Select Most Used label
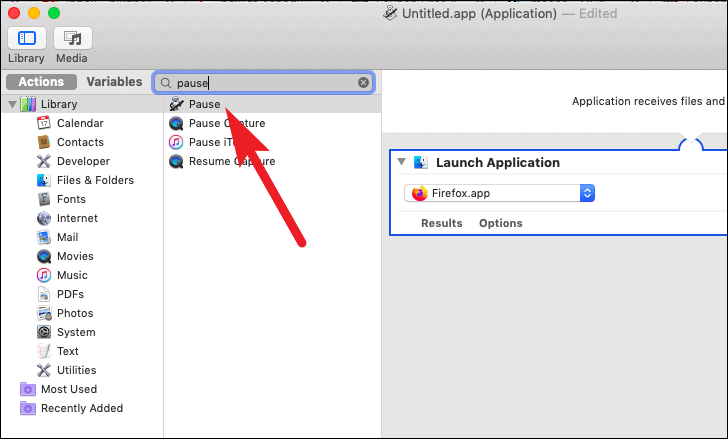The image size is (728, 439). pyautogui.click(x=69, y=389)
